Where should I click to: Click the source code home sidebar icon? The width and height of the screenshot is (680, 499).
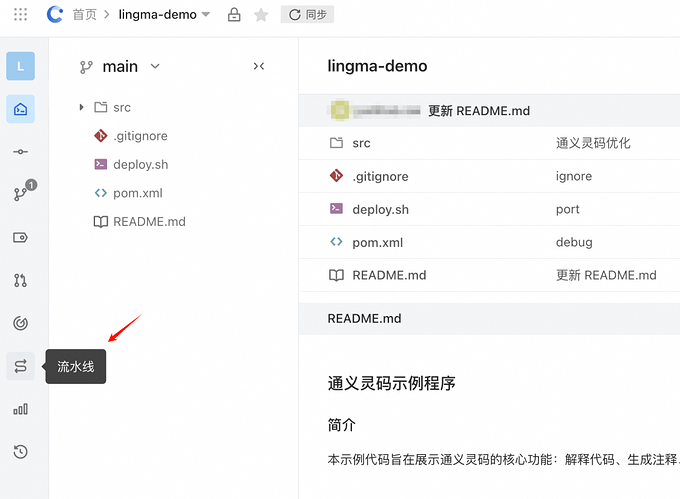(x=20, y=109)
